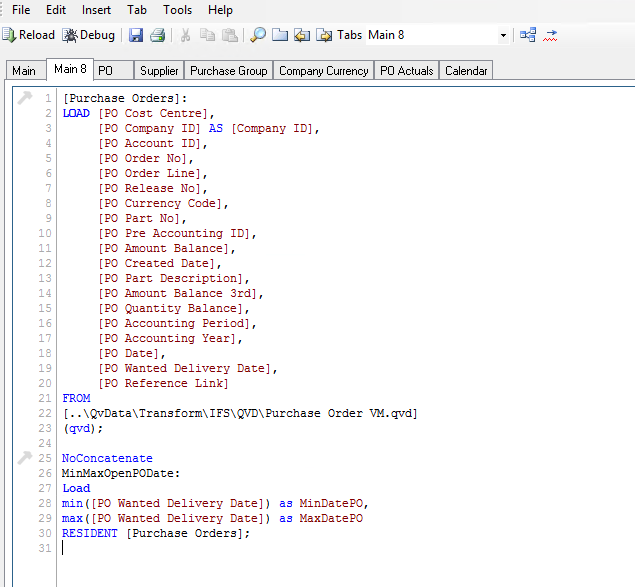Open the Tab menu
Image resolution: width=635 pixels, height=587 pixels.
137,10
